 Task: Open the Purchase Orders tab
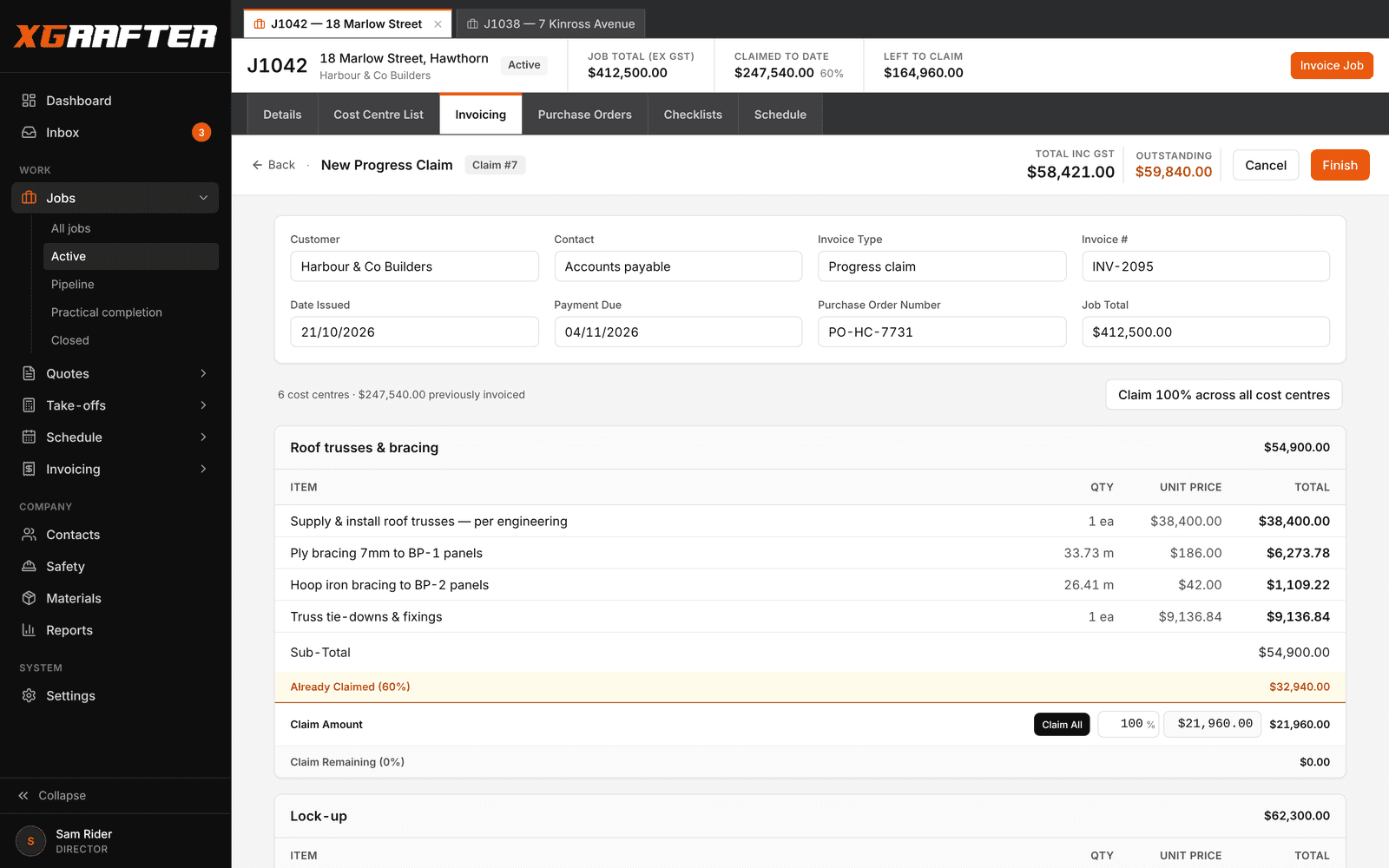coord(585,115)
